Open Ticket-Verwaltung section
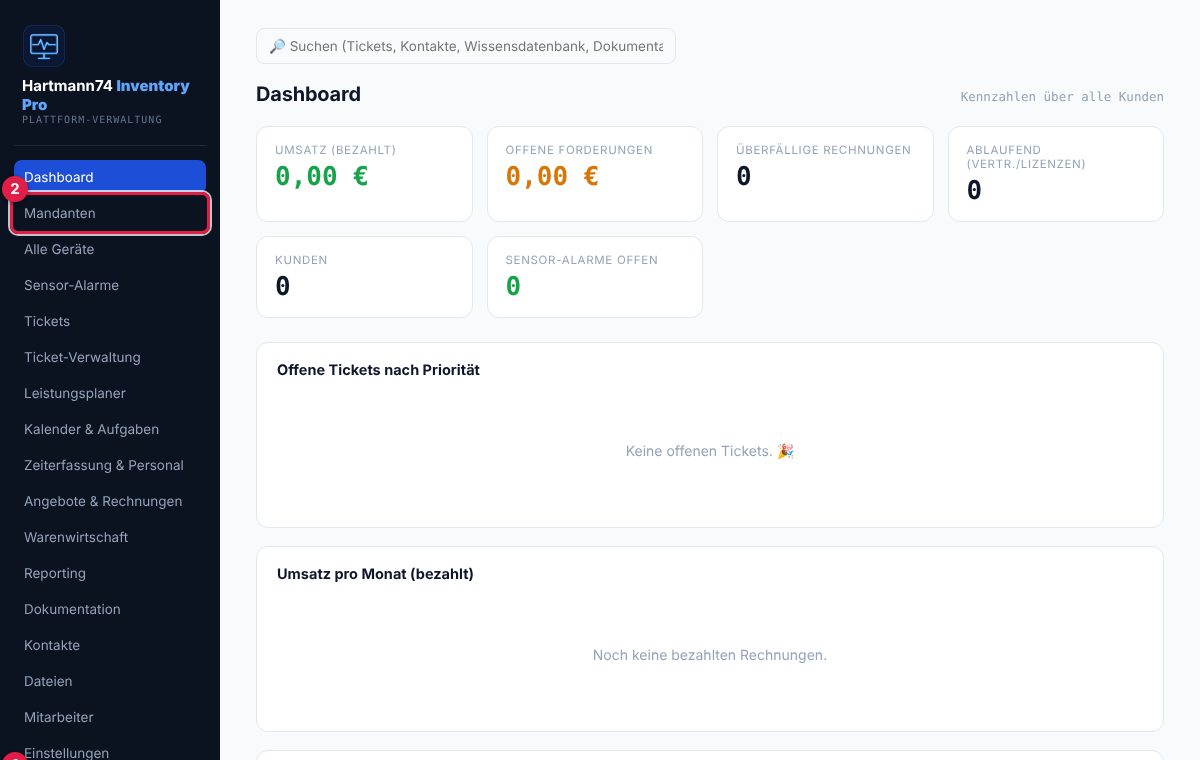This screenshot has height=760, width=1200. pyautogui.click(x=110, y=357)
